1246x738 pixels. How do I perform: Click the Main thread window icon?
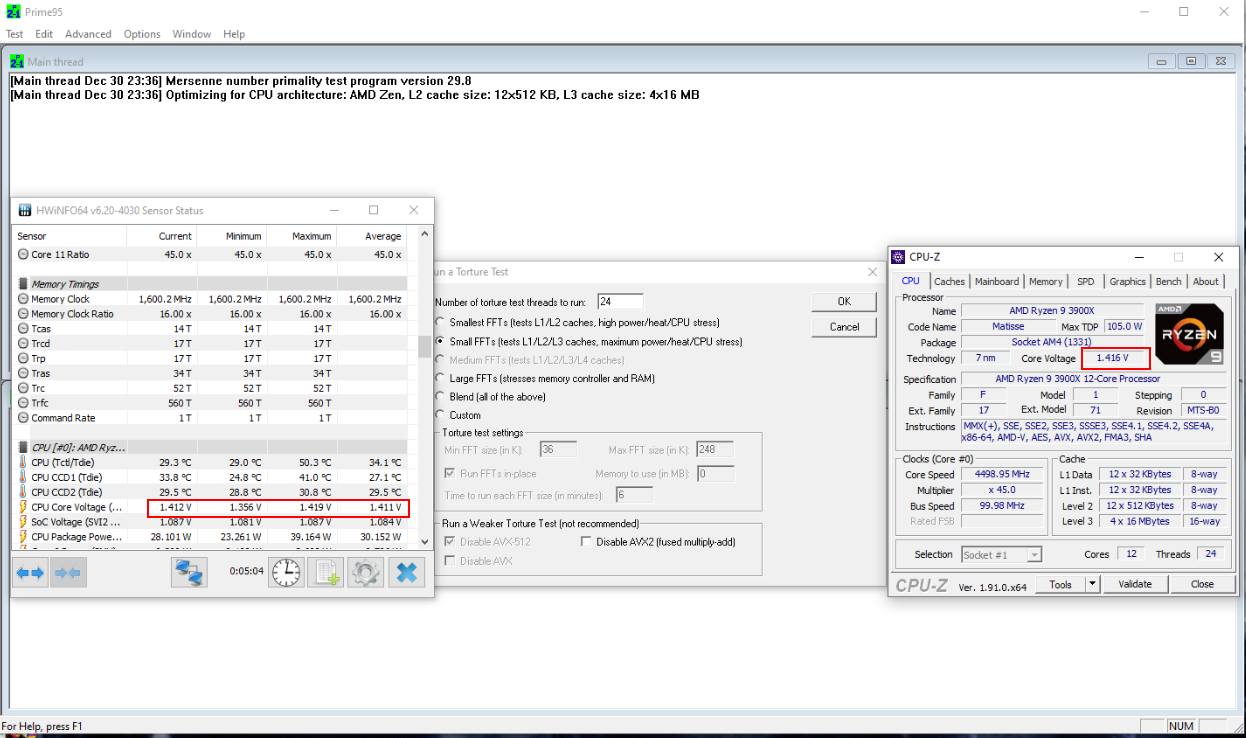17,62
